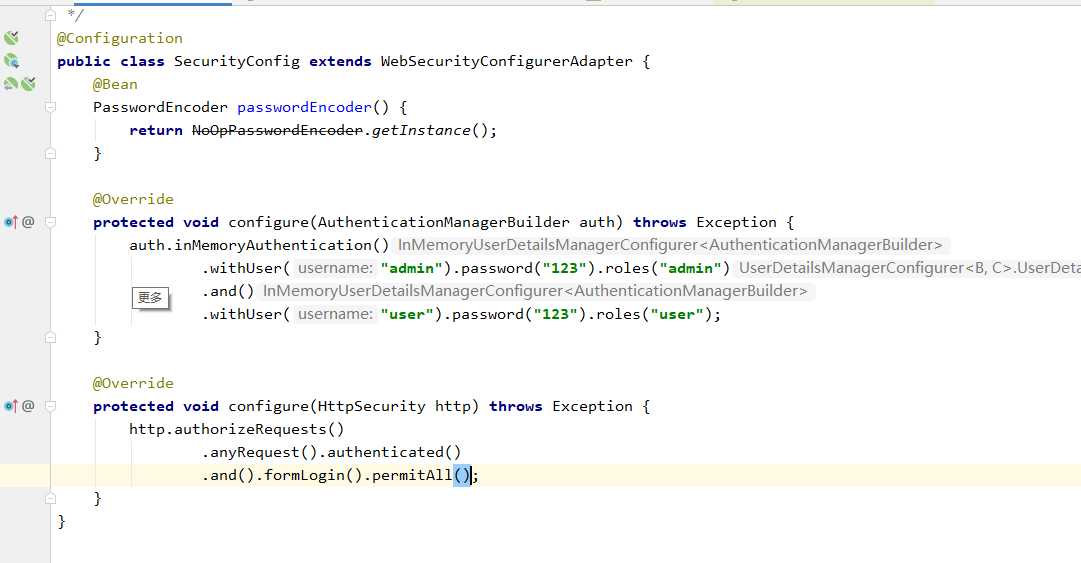
Task: Click the @Override annotation above configure(AuthenticationManagerBuilder auth)
Action: click(133, 199)
